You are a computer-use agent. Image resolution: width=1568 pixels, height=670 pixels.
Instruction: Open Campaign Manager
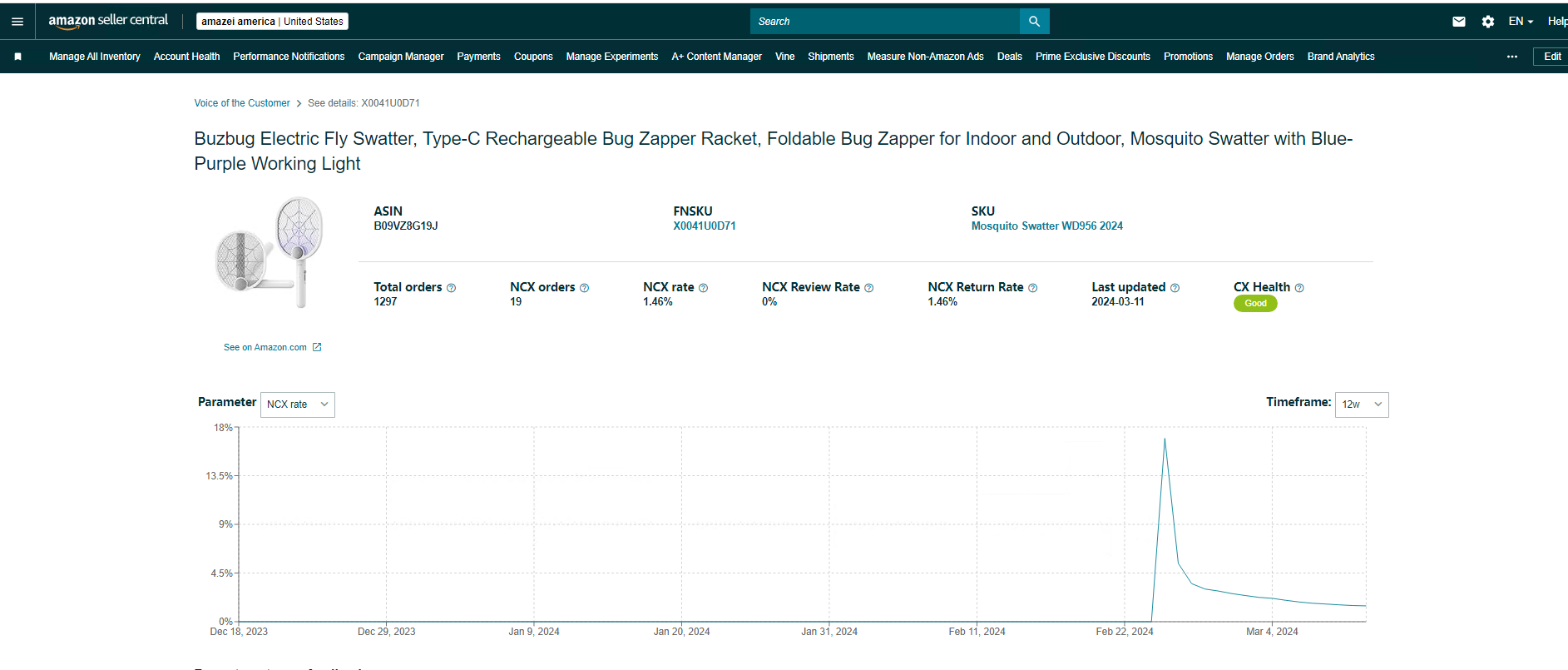click(x=401, y=57)
